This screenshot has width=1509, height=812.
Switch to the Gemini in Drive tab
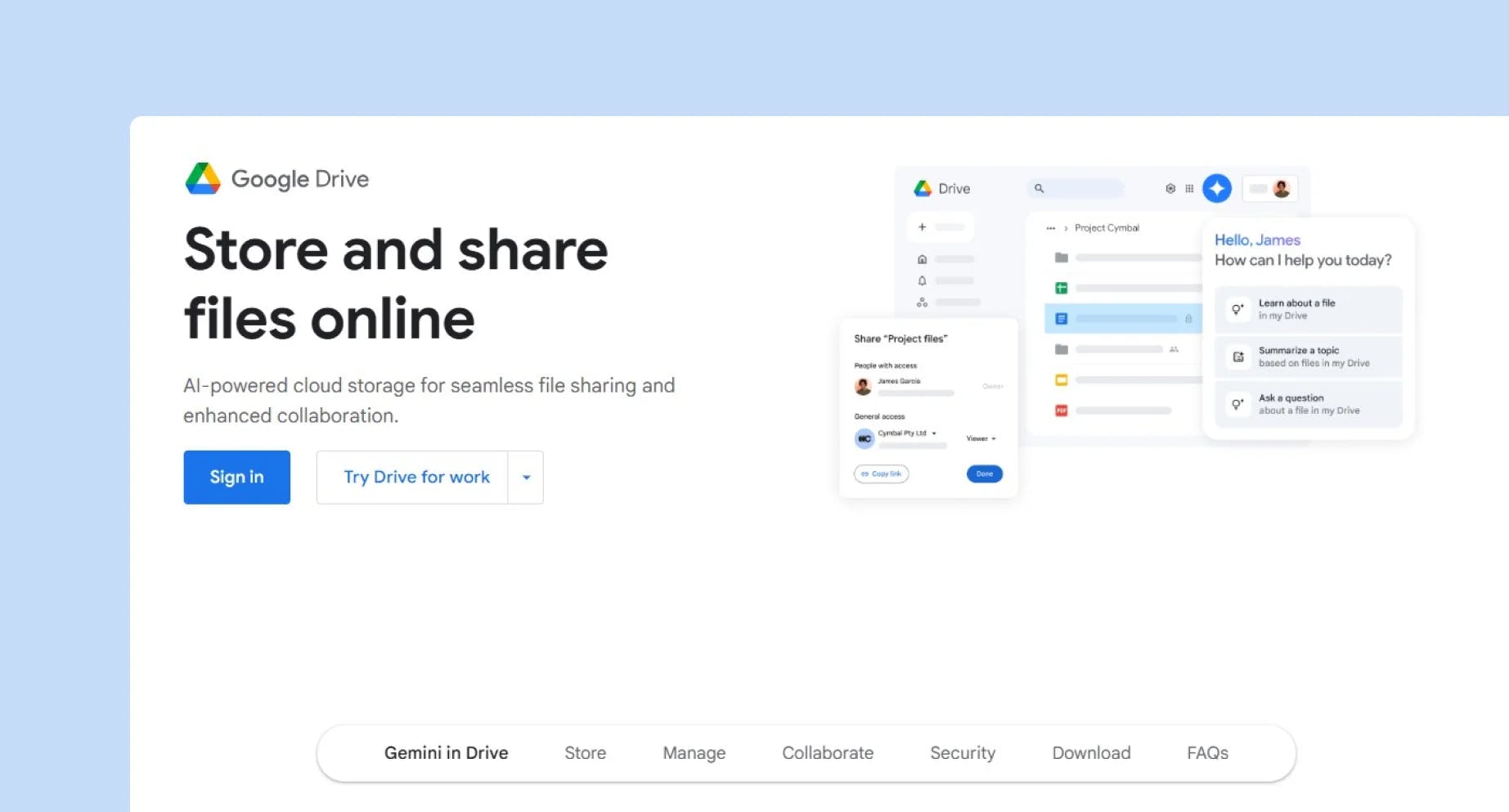(x=447, y=753)
